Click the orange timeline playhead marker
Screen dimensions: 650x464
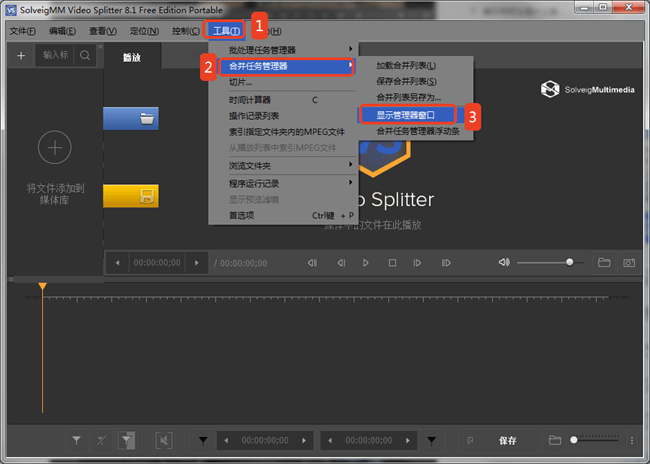coord(42,286)
